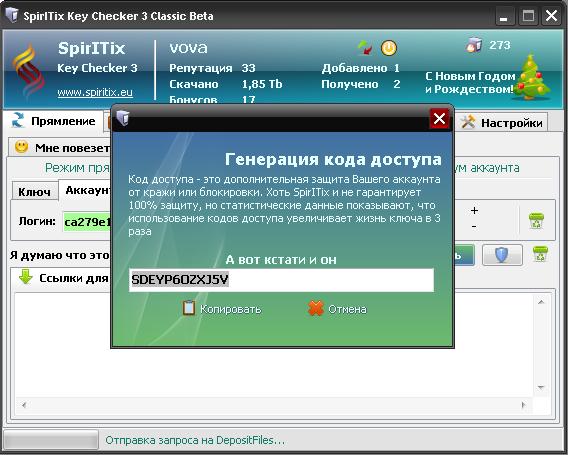The height and width of the screenshot is (455, 568).
Task: Click the status bar progress bar
Action: pos(51,440)
